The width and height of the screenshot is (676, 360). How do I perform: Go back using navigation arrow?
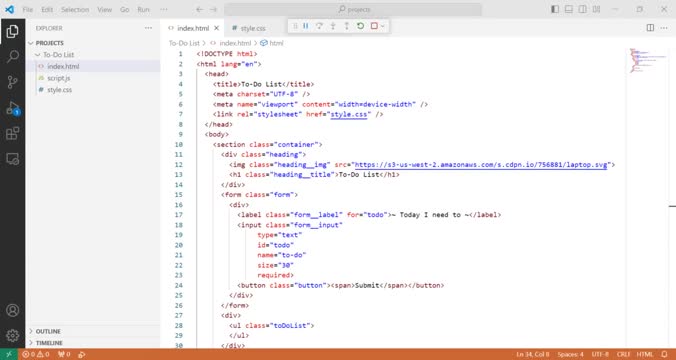199,9
